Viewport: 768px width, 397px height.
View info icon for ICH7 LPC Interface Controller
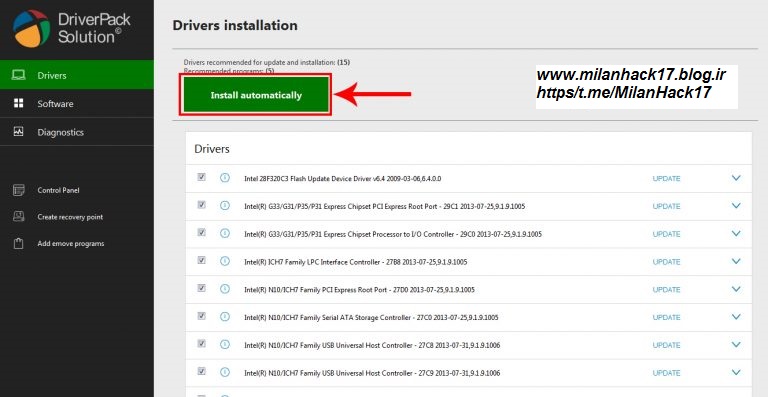[x=225, y=261]
